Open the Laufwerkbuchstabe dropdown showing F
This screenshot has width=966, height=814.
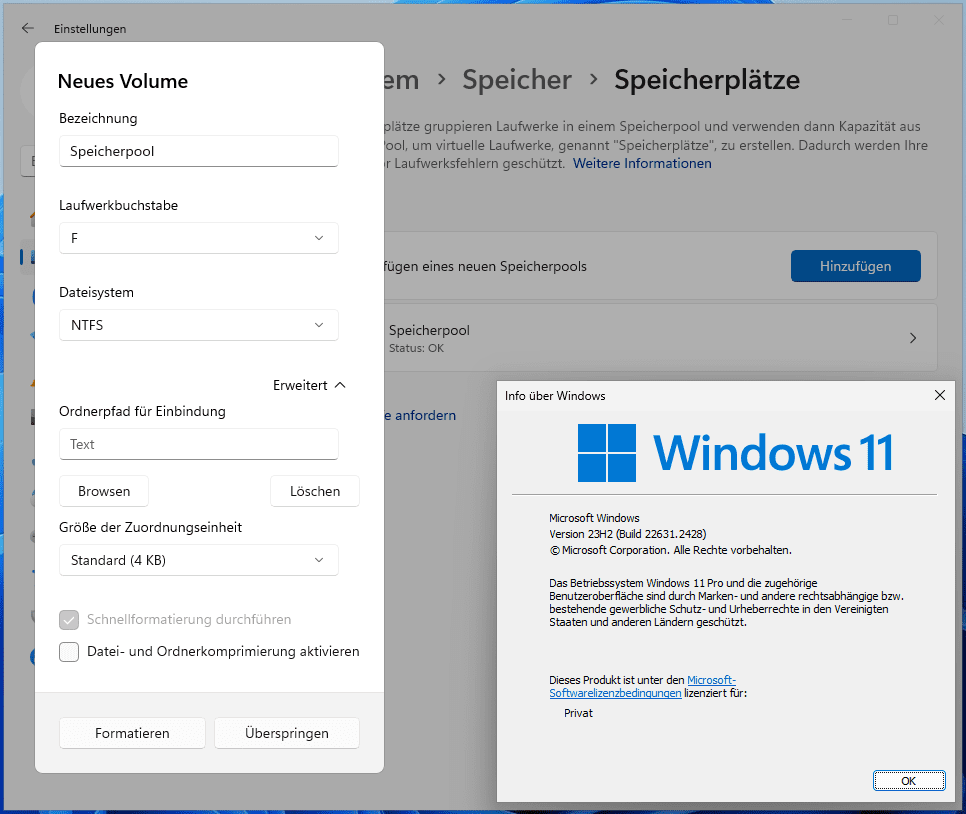click(198, 238)
